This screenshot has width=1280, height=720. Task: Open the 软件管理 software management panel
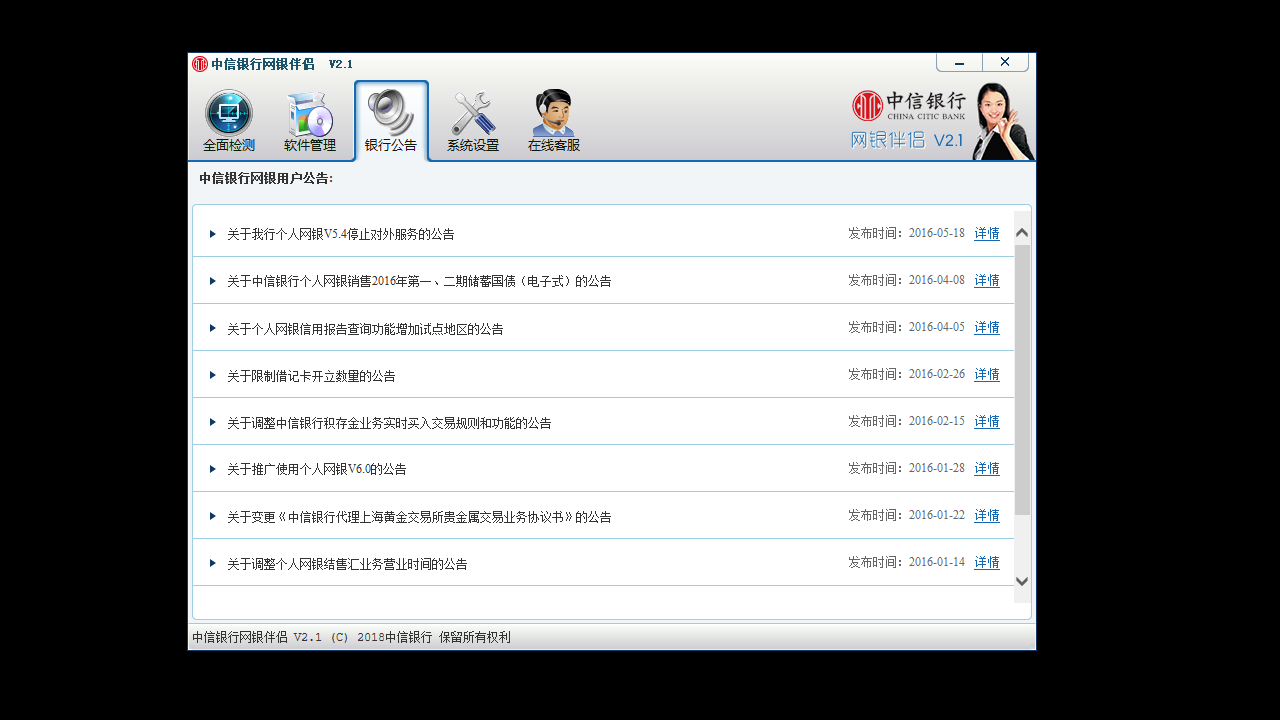[x=309, y=120]
